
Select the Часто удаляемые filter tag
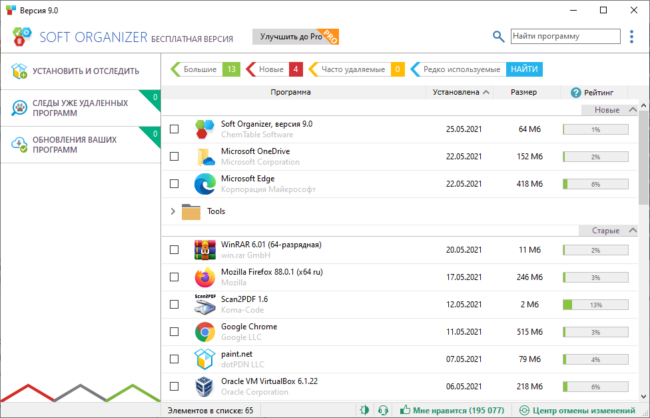pos(357,69)
